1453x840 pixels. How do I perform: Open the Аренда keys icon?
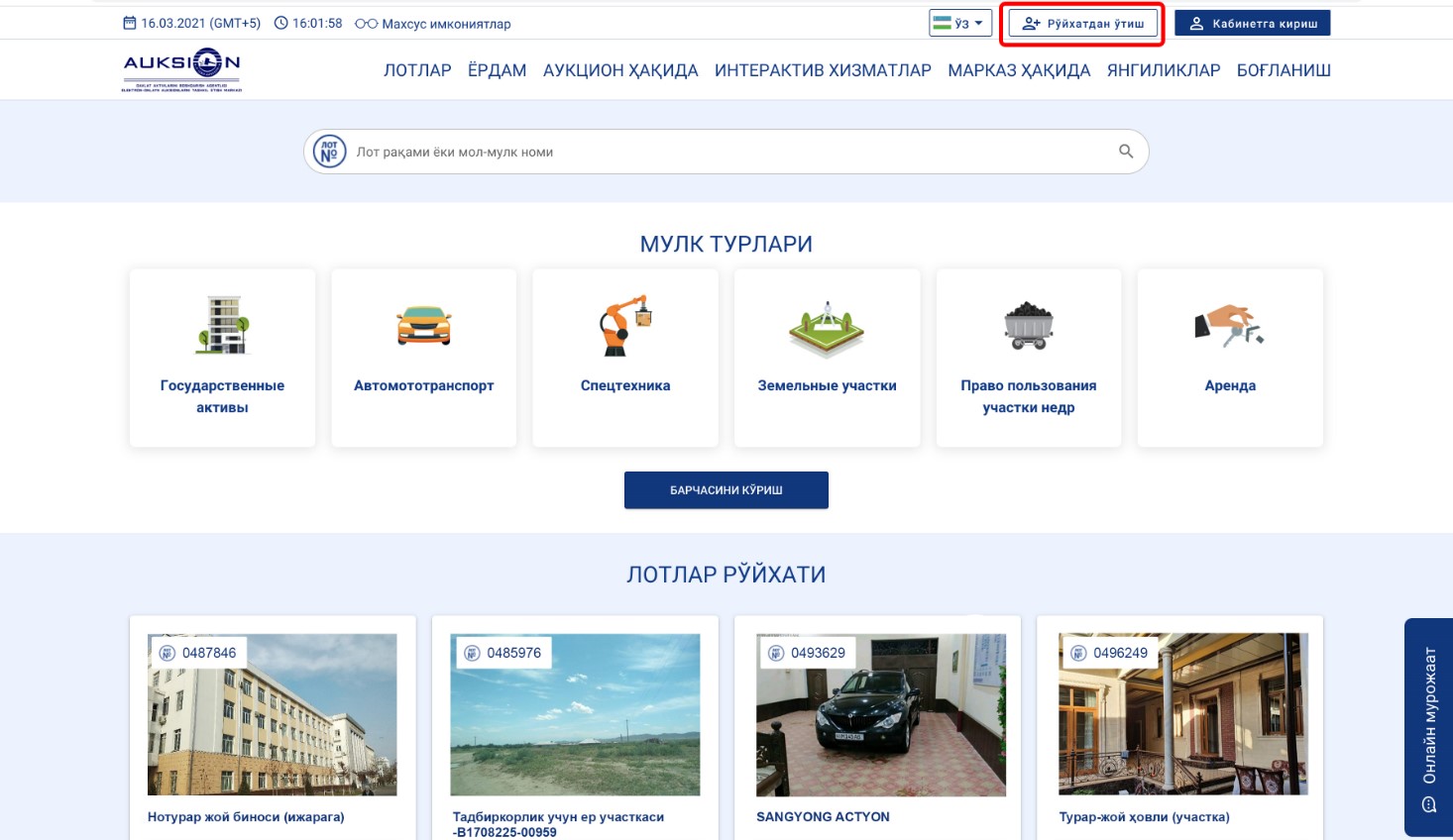pos(1229,326)
